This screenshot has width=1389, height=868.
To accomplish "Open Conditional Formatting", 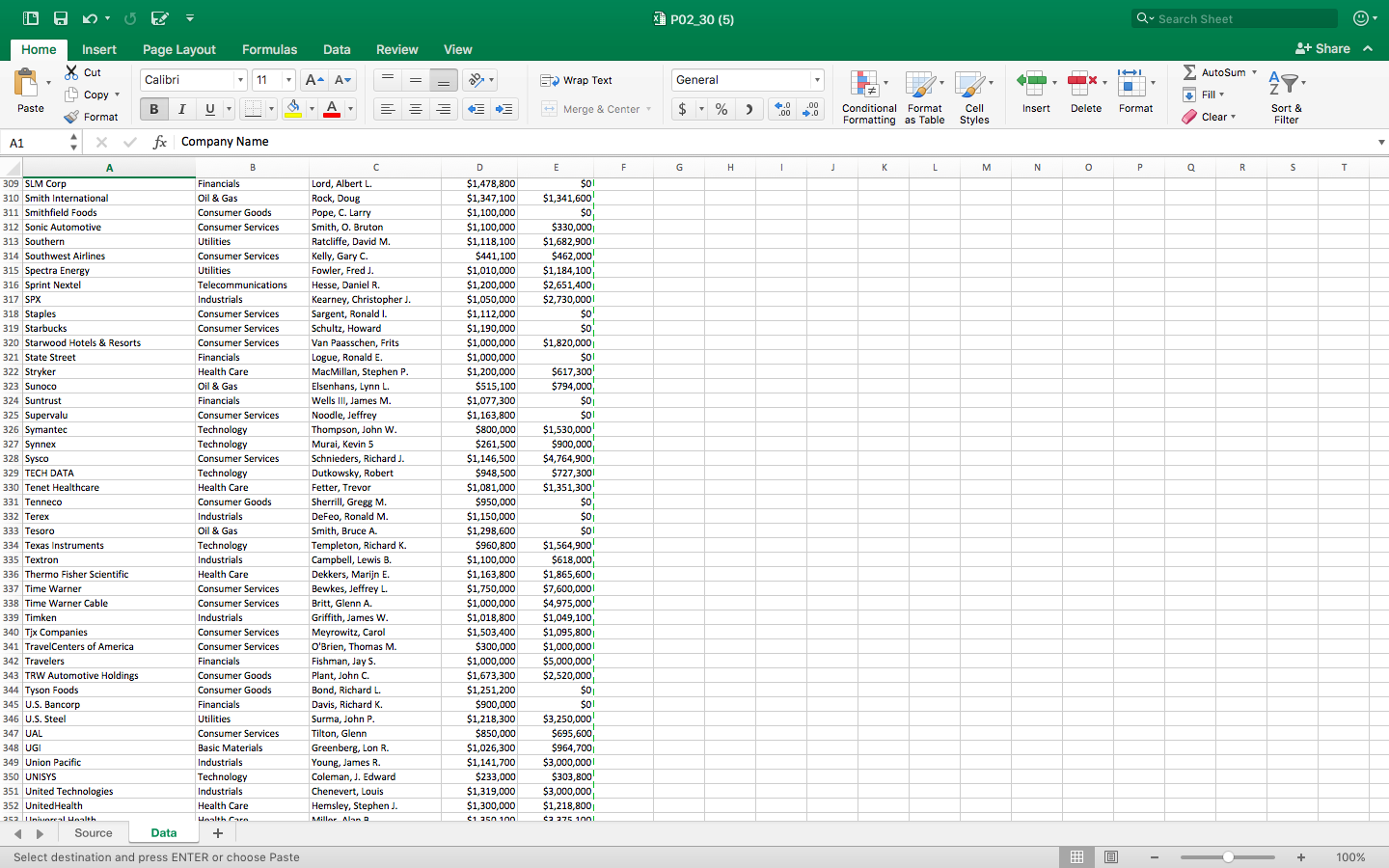I will 868,96.
